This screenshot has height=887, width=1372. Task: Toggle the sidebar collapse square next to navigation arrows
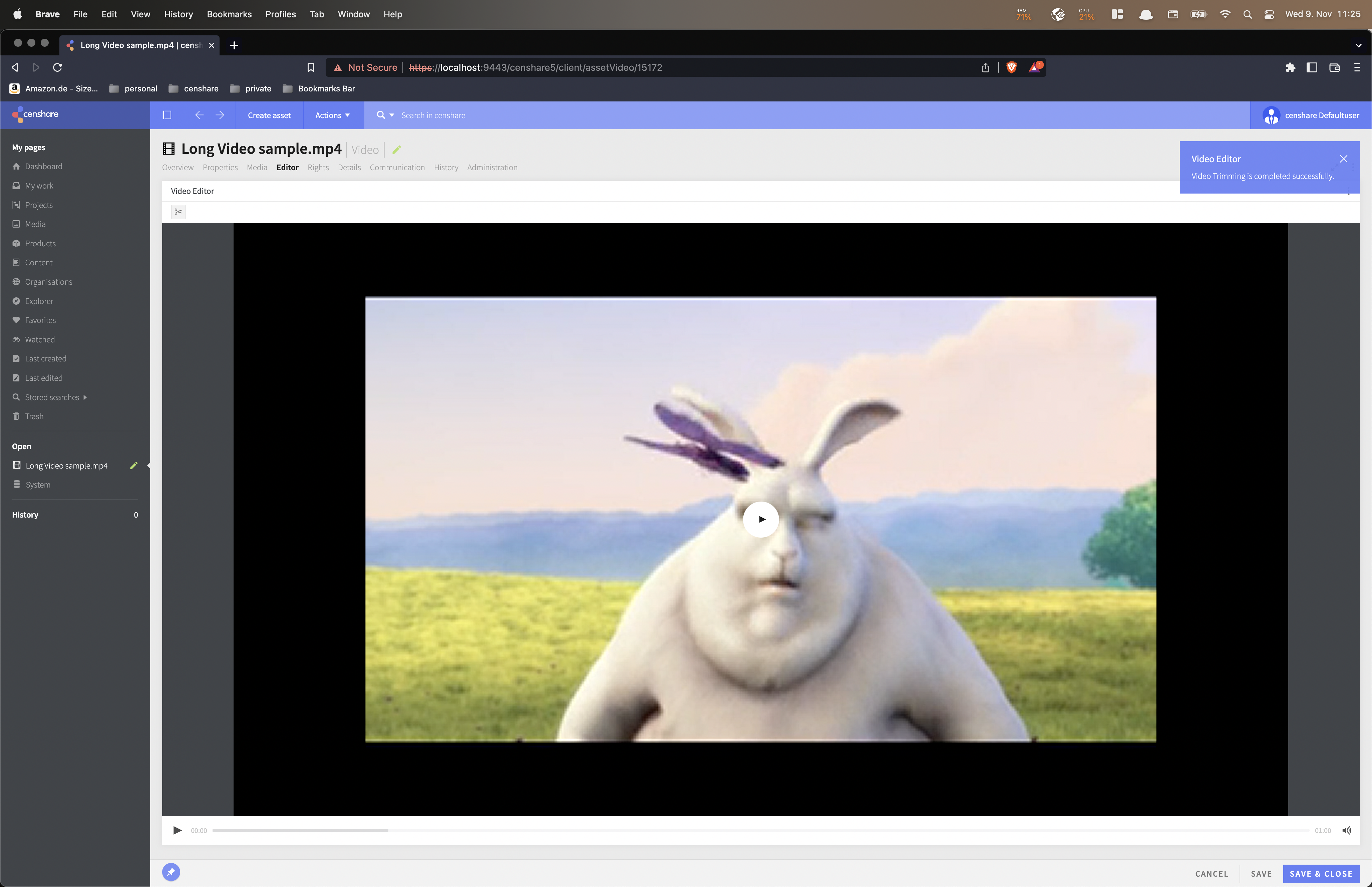point(166,115)
